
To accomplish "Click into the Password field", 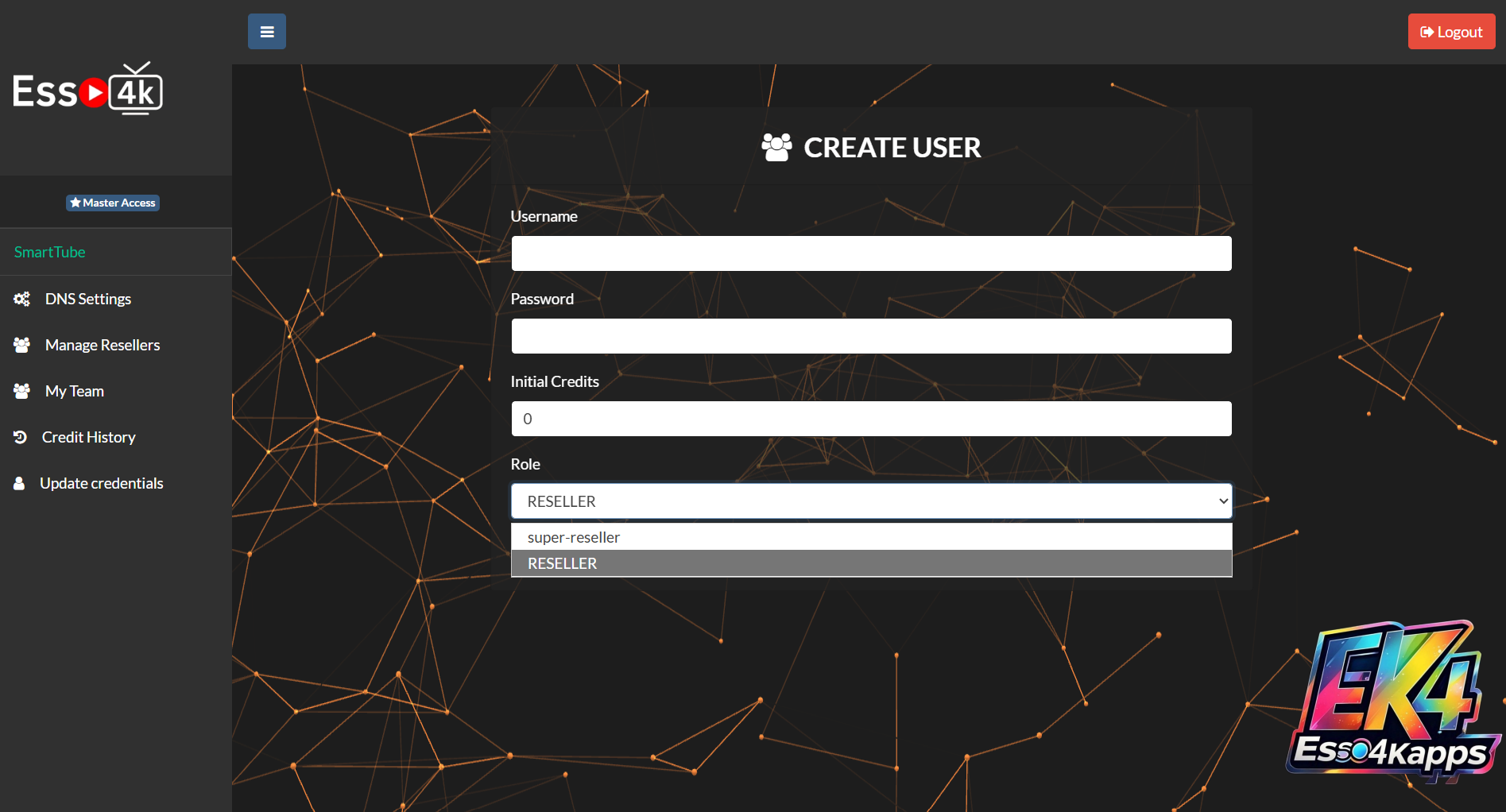I will pyautogui.click(x=871, y=336).
